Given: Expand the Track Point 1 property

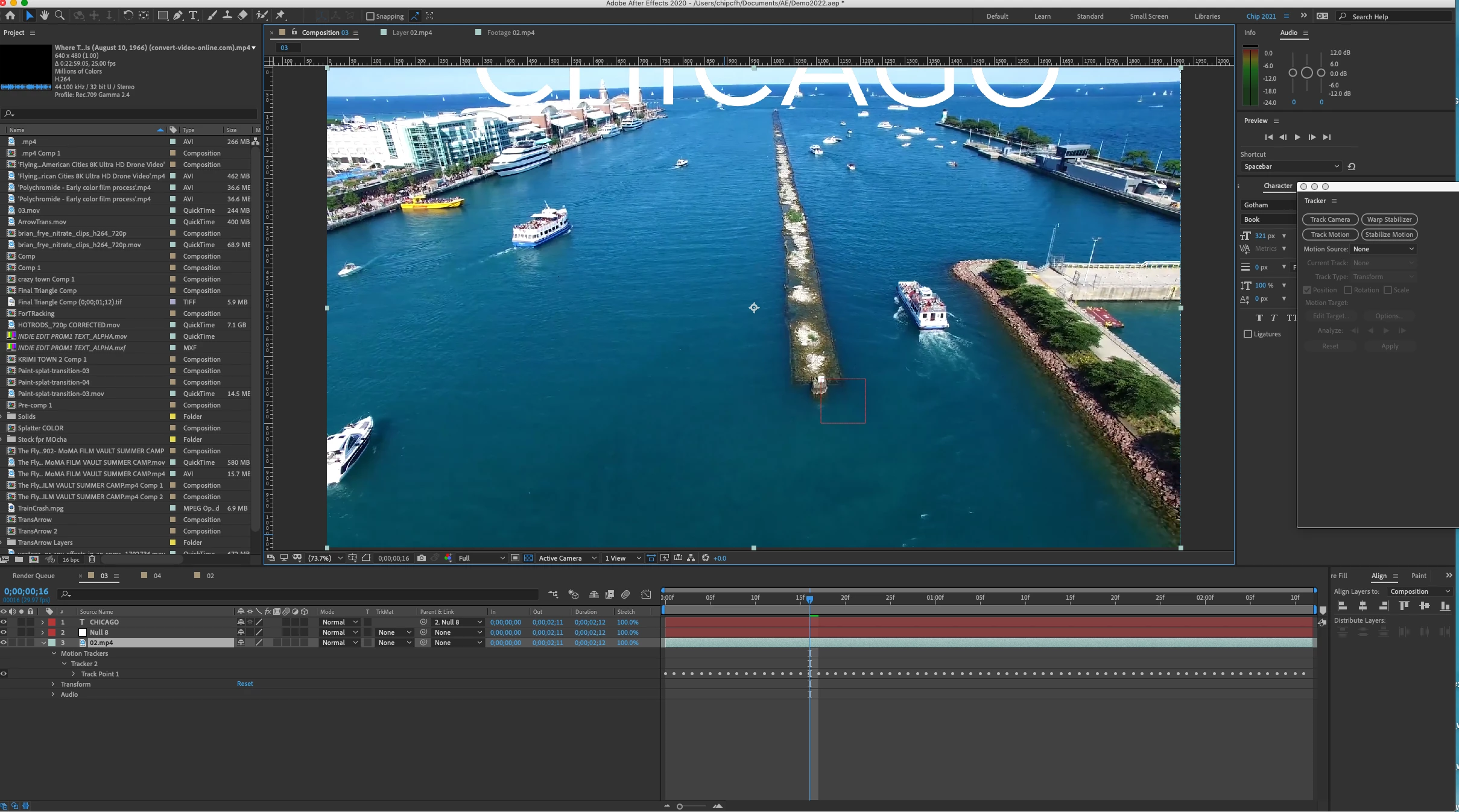Looking at the screenshot, I should click(x=74, y=674).
